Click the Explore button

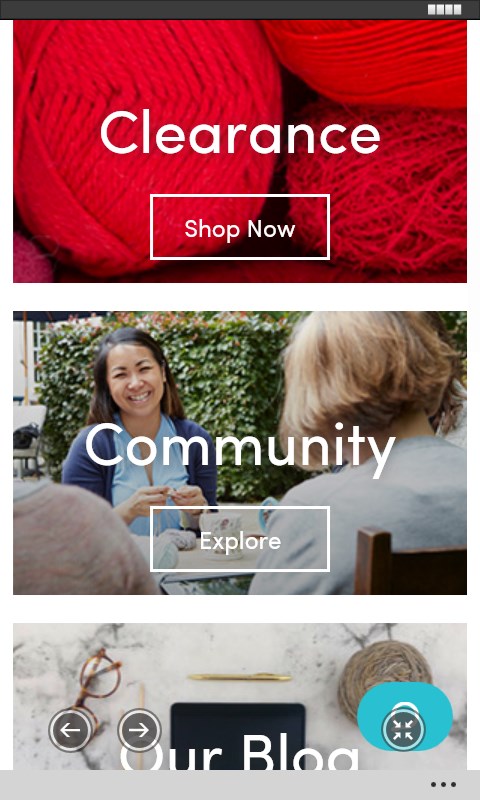point(240,539)
